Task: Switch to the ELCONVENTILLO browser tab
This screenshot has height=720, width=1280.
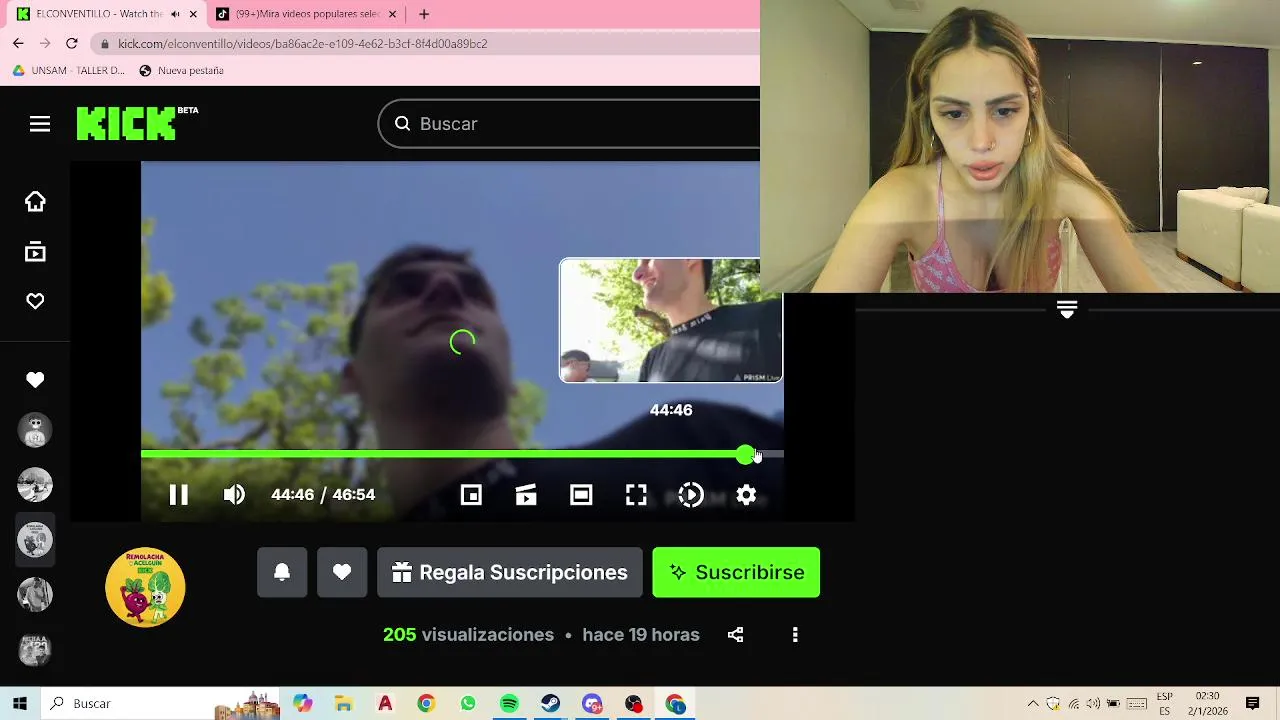Action: [x=98, y=14]
